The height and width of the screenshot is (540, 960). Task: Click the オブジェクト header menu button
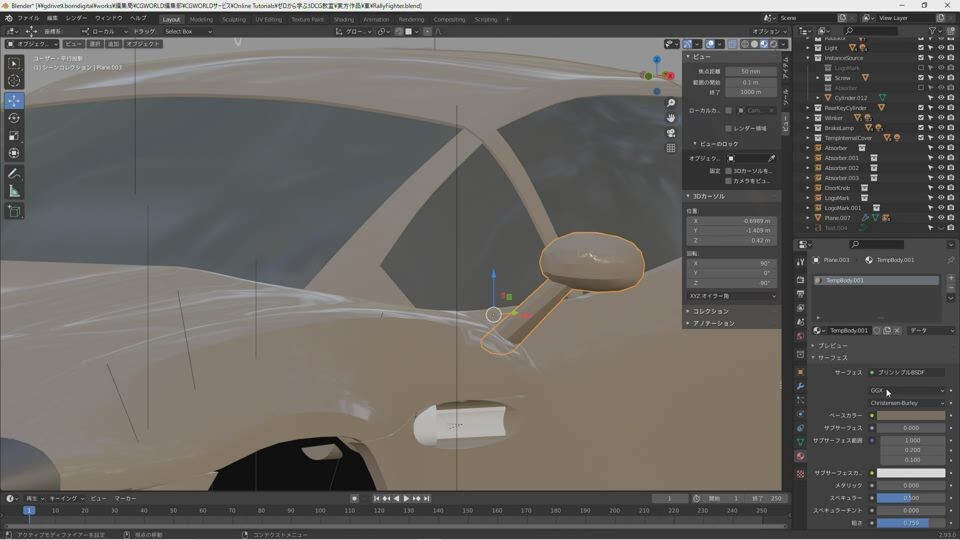coord(143,44)
